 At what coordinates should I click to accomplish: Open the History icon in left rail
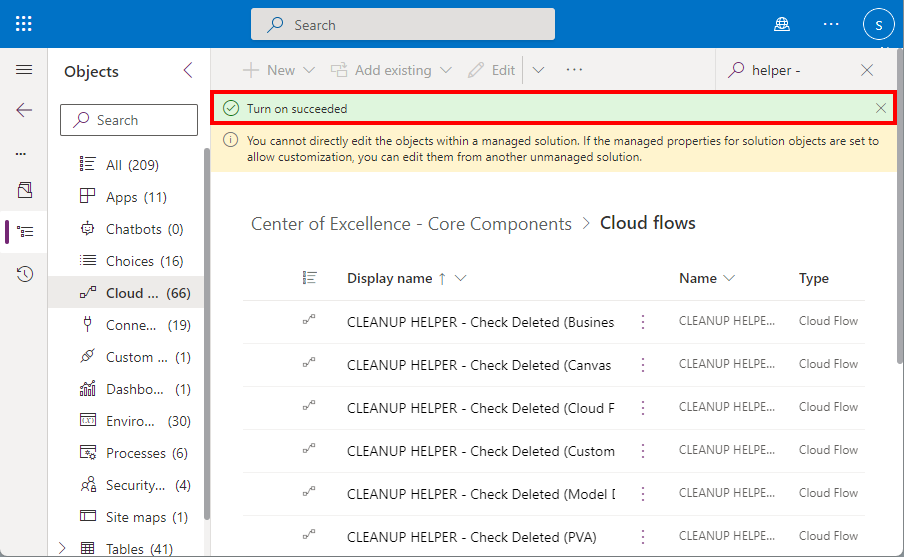25,274
